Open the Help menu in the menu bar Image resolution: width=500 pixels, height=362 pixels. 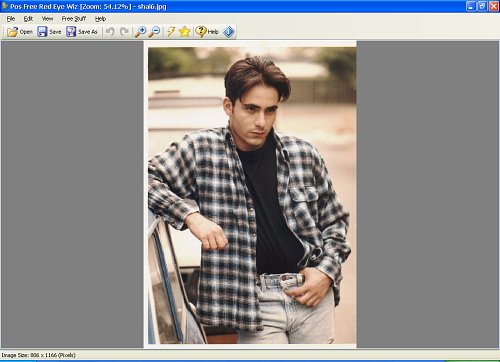[x=100, y=19]
